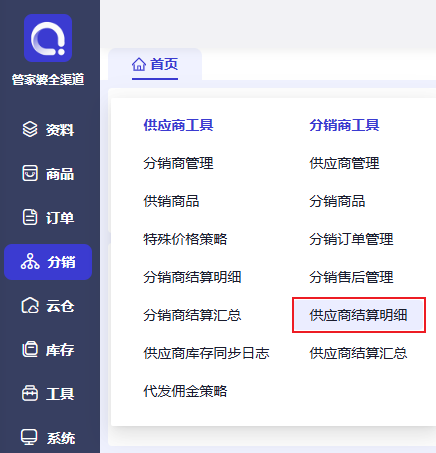Open 分销订单管理 under 分销商工具
The height and width of the screenshot is (453, 436).
(x=351, y=239)
